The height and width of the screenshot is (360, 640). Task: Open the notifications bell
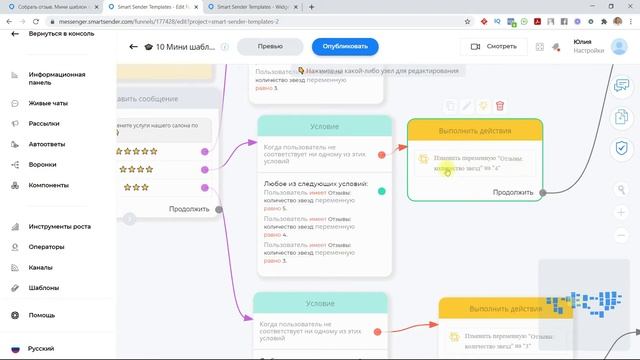coord(556,47)
